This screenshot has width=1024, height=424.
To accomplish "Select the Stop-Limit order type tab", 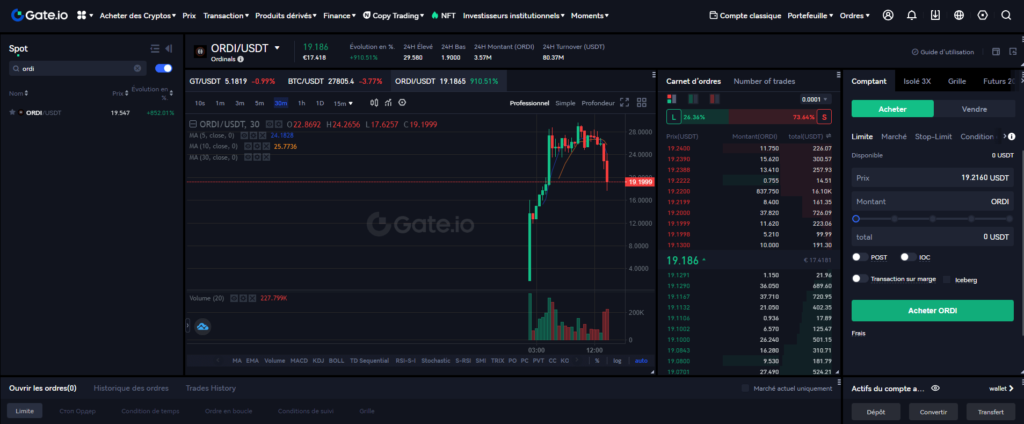I will click(x=933, y=137).
